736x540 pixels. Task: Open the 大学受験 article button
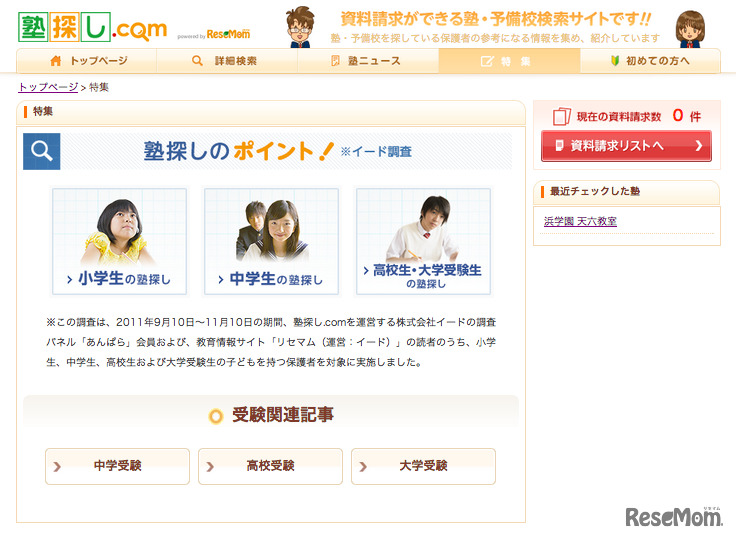point(423,466)
